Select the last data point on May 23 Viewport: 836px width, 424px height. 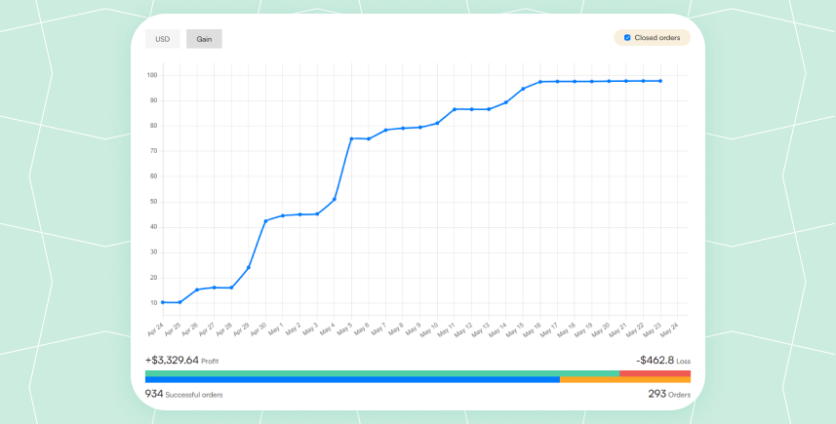(660, 81)
